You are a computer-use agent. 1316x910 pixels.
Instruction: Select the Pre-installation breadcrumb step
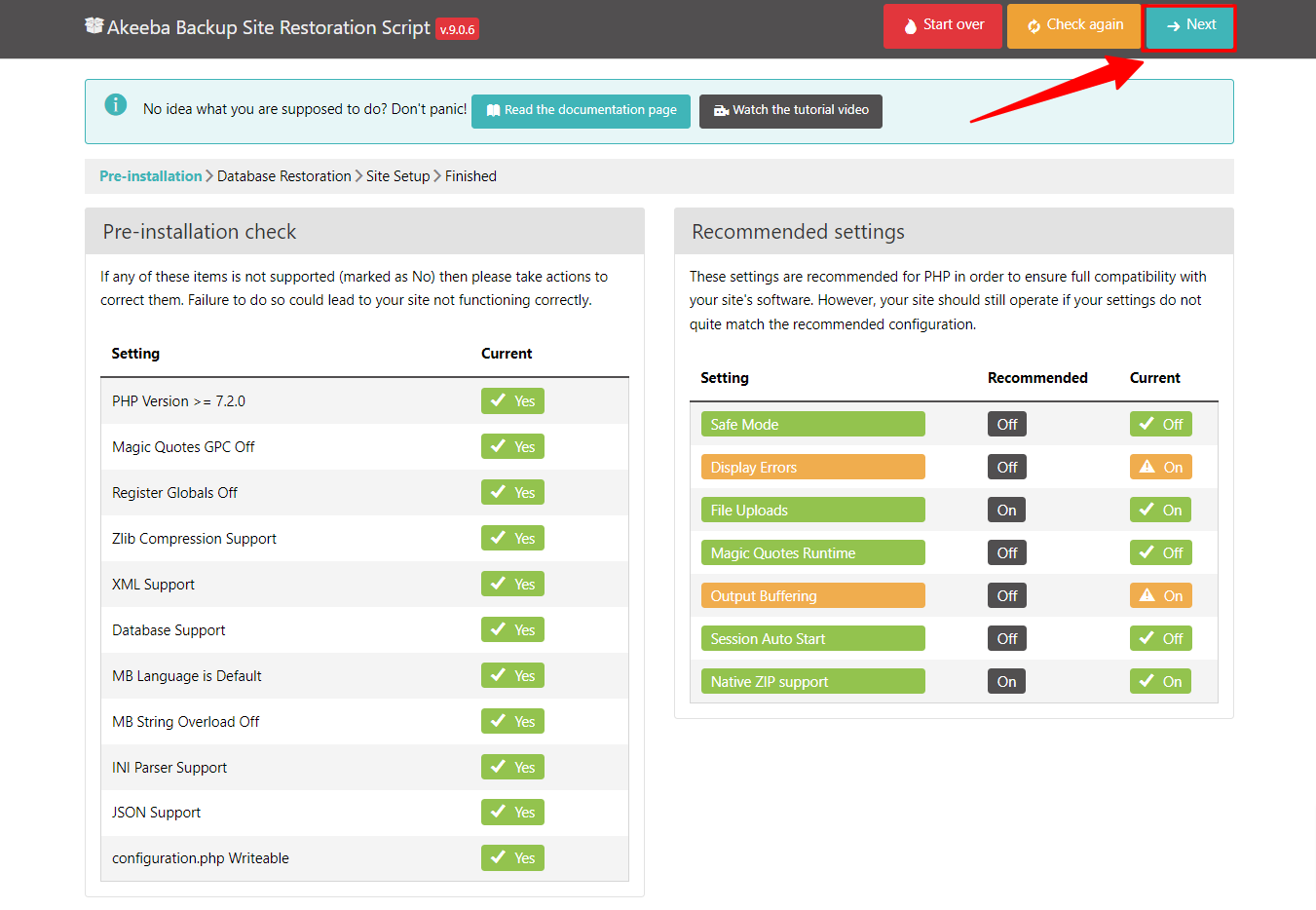tap(151, 176)
